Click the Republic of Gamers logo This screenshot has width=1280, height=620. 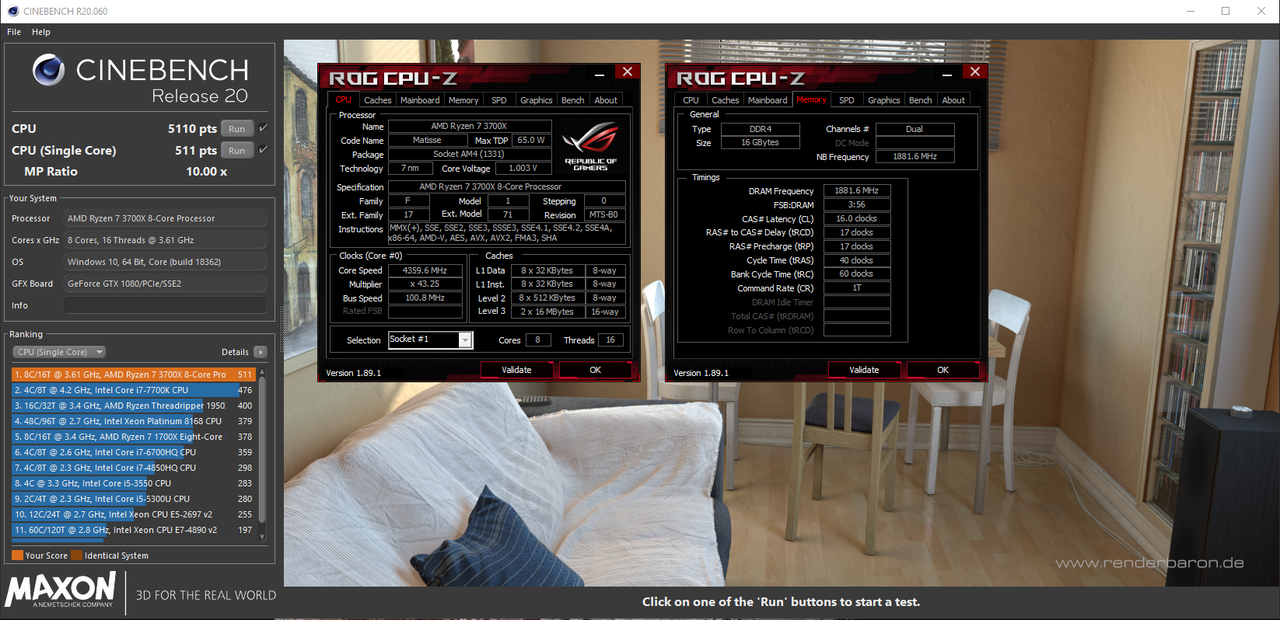point(591,146)
